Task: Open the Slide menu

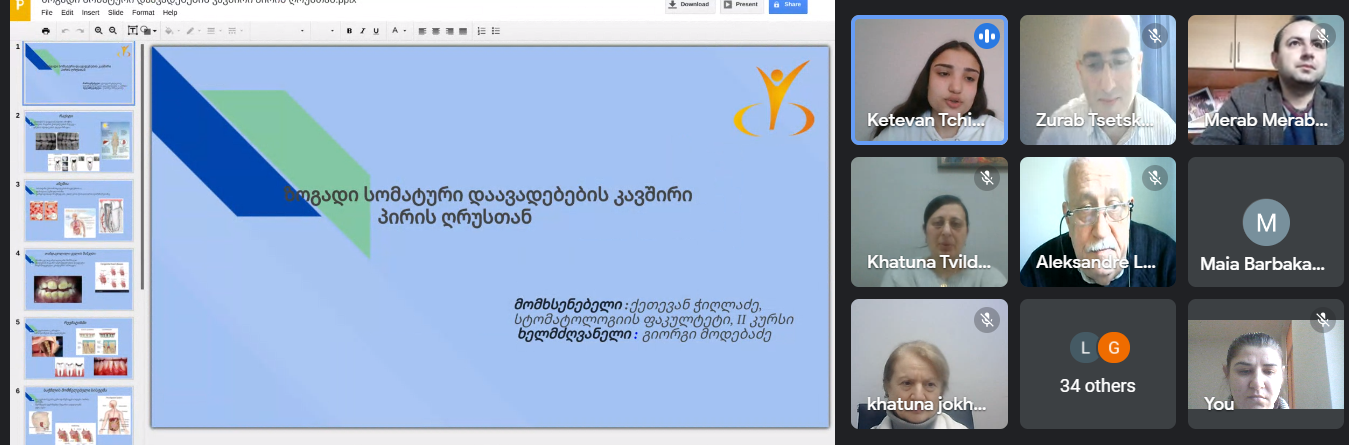Action: pyautogui.click(x=114, y=13)
